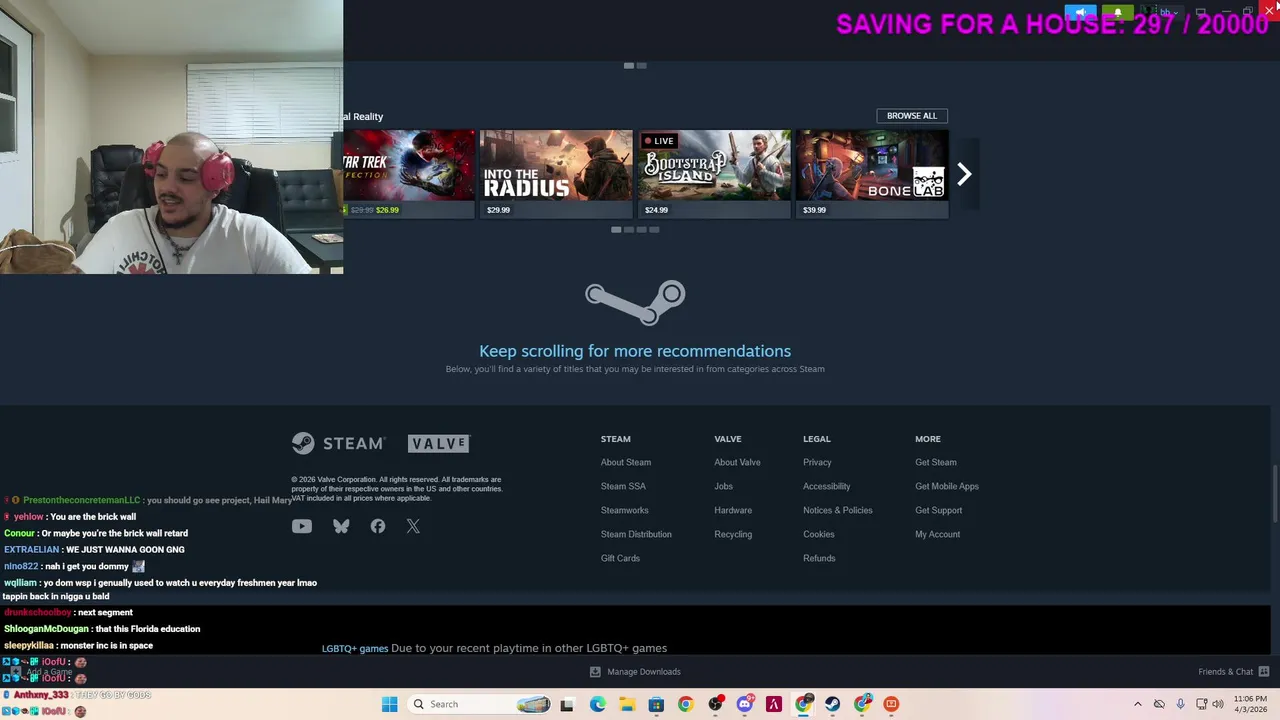This screenshot has width=1280, height=720.
Task: Click the Steam logo in the footer
Action: click(338, 443)
